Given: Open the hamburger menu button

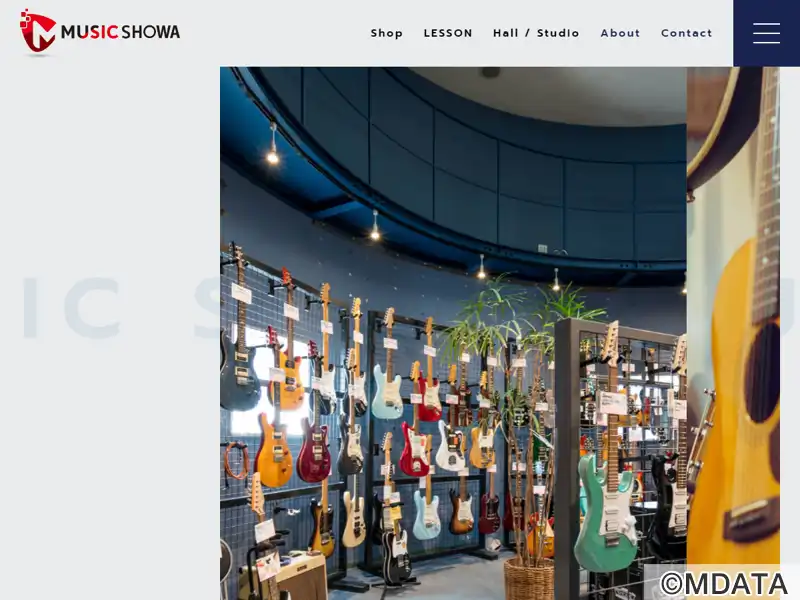Looking at the screenshot, I should 766,33.
